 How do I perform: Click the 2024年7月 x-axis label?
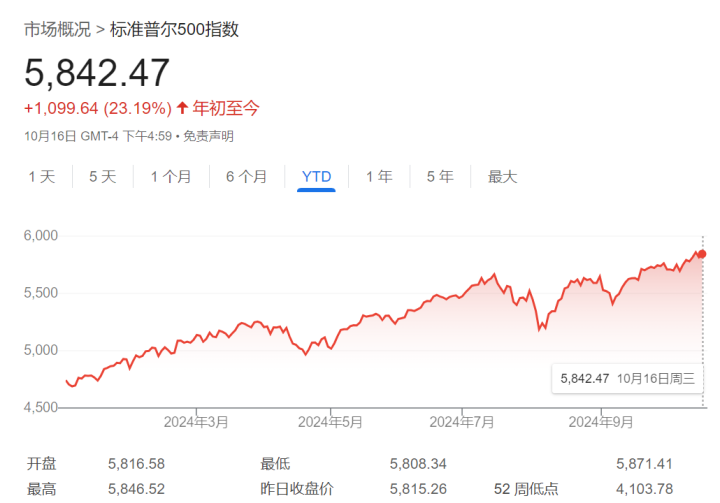[462, 422]
